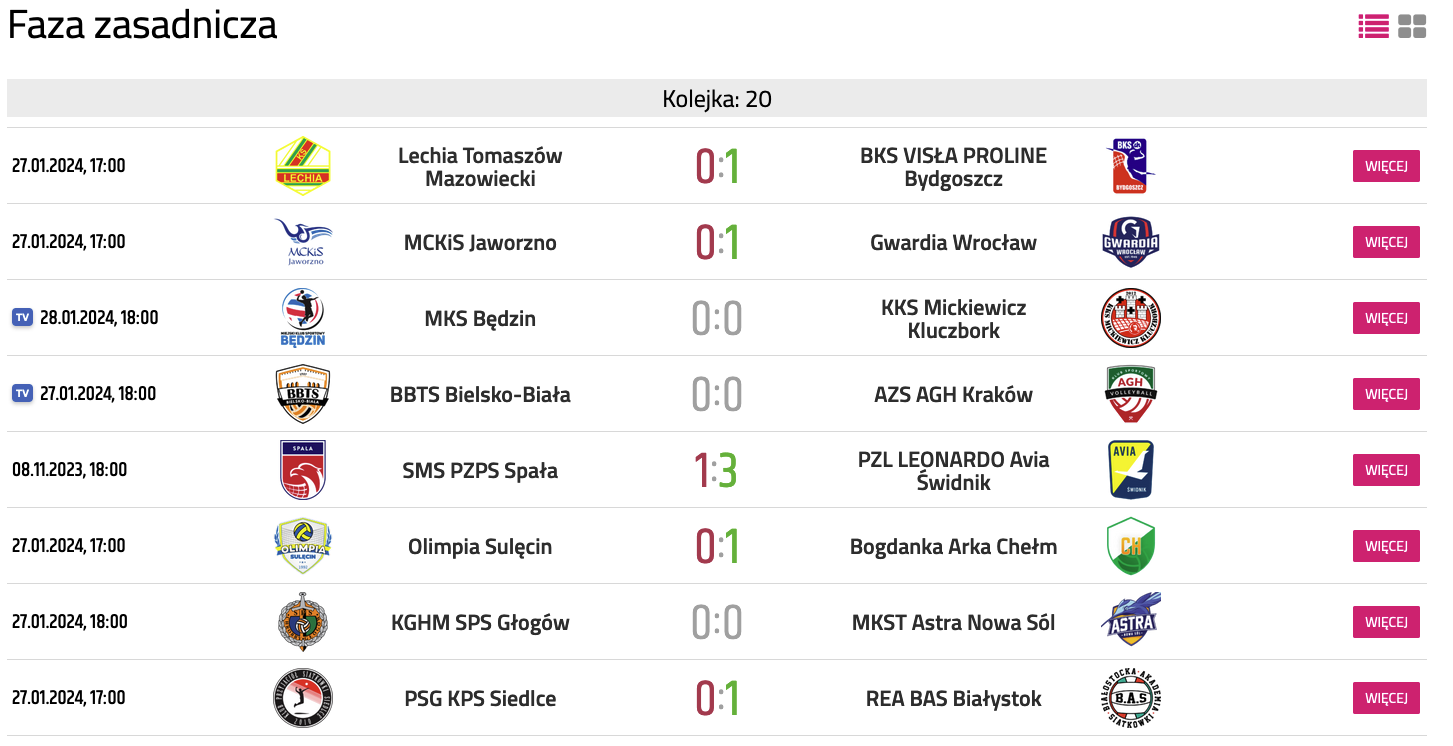Click WIĘCEJ for the SMS PZPS Spała match

click(x=1386, y=470)
